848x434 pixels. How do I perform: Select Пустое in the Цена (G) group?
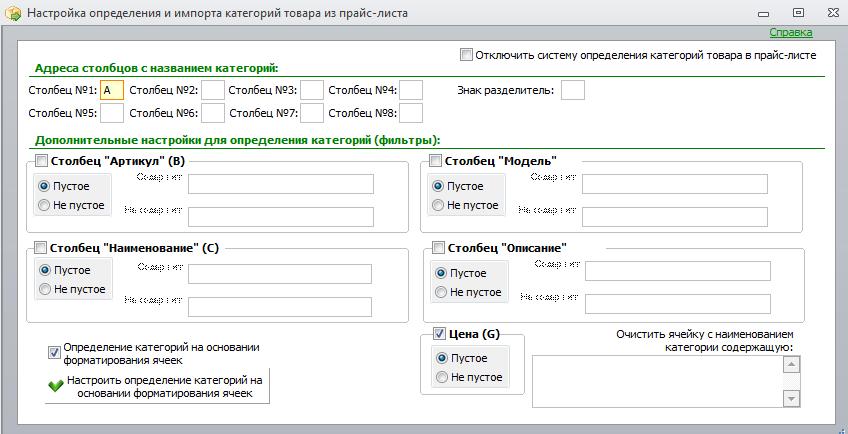[442, 358]
